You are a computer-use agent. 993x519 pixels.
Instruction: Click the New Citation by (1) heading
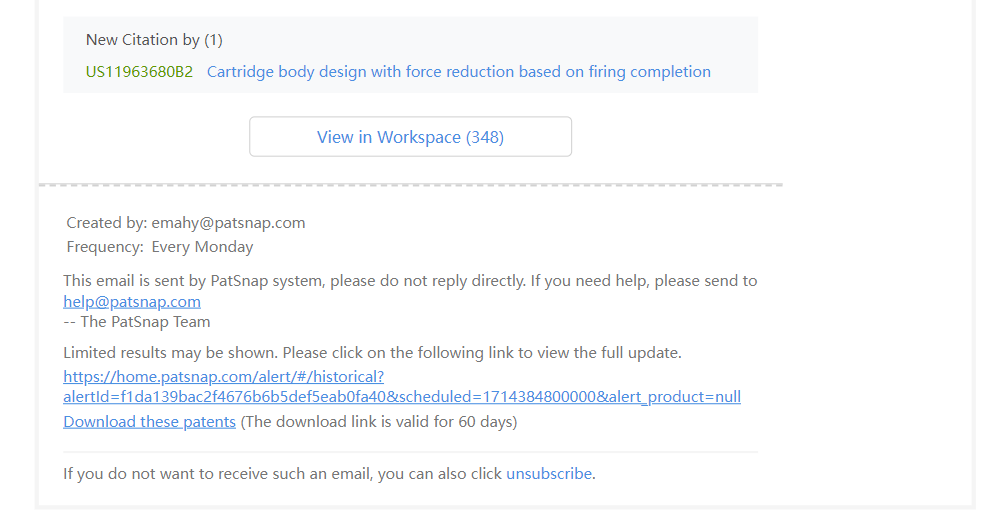tap(154, 40)
